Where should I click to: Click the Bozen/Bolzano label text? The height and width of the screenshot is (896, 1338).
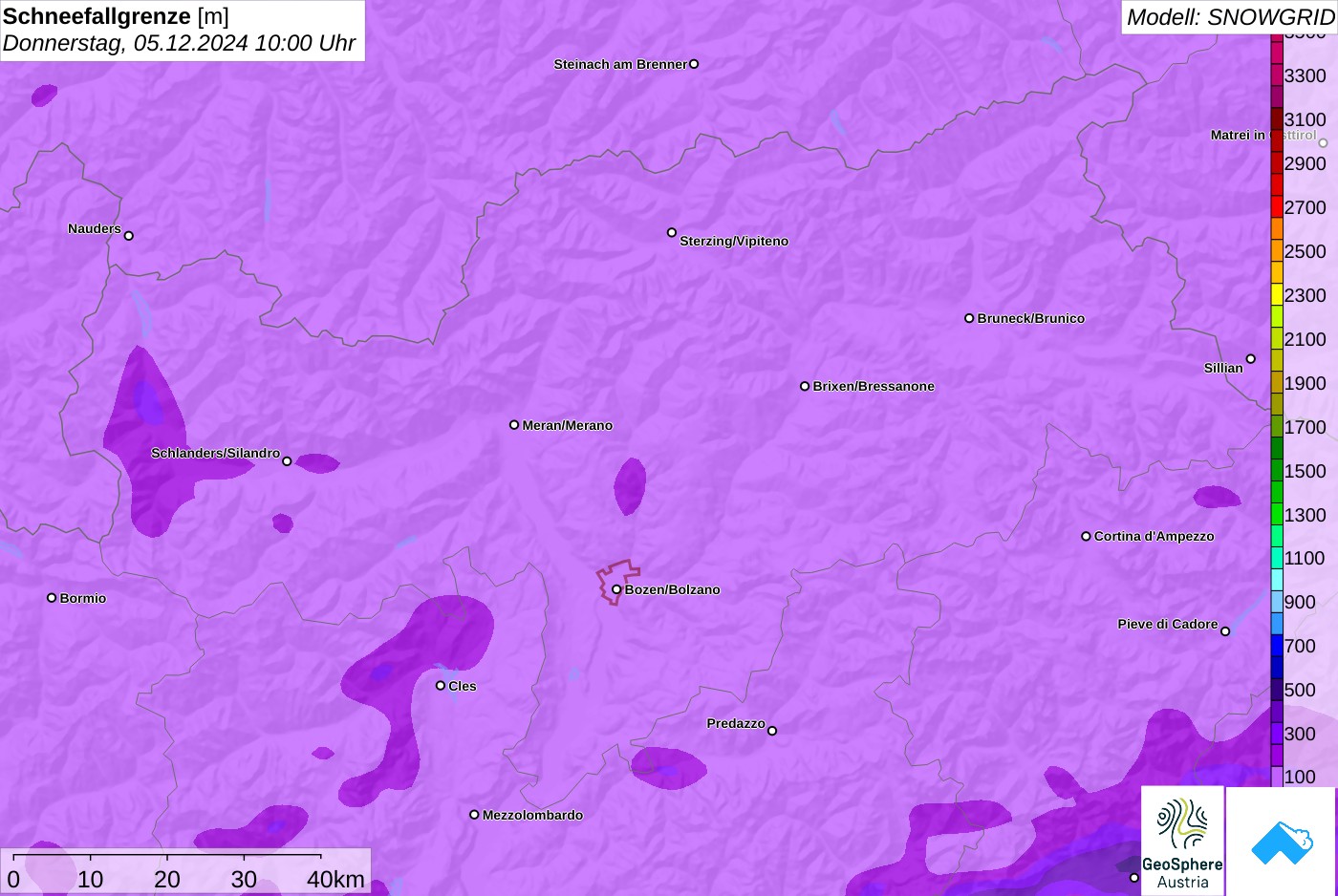673,589
